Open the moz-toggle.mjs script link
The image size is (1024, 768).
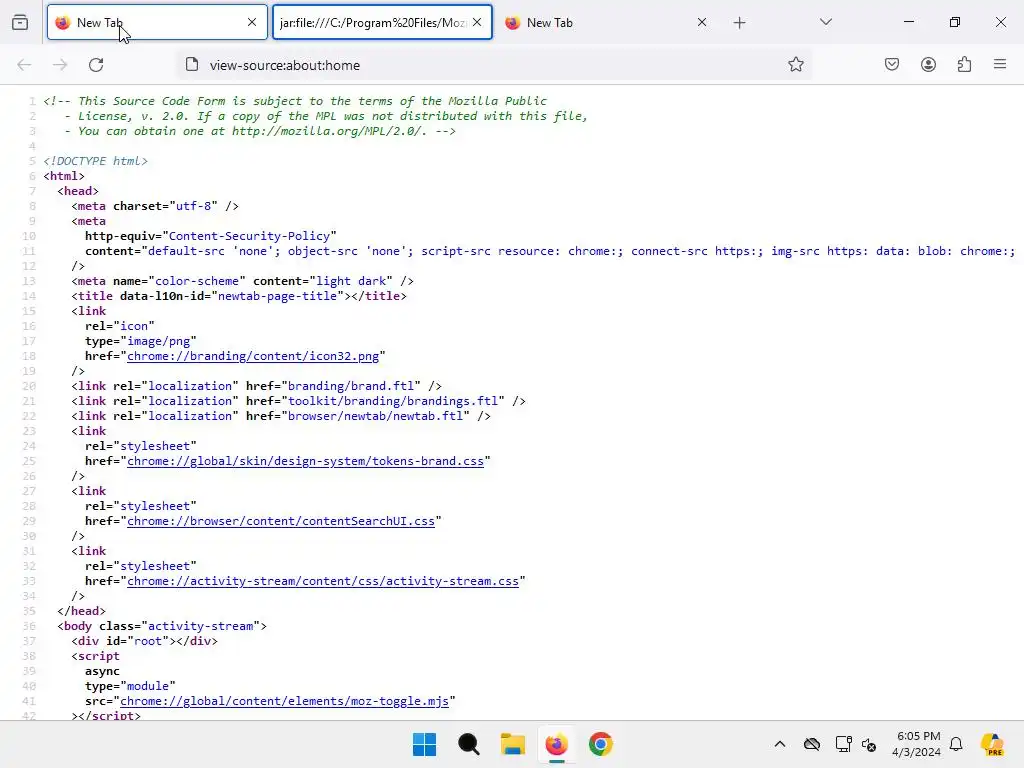pyautogui.click(x=285, y=702)
